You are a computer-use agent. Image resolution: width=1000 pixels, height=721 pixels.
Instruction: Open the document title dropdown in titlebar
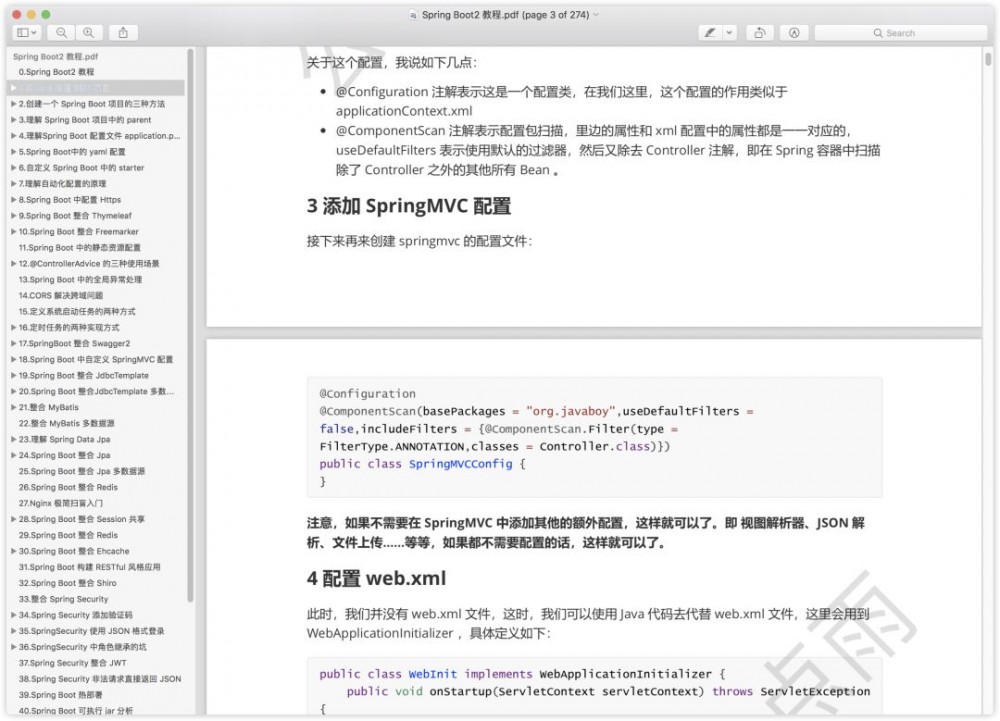click(x=596, y=15)
